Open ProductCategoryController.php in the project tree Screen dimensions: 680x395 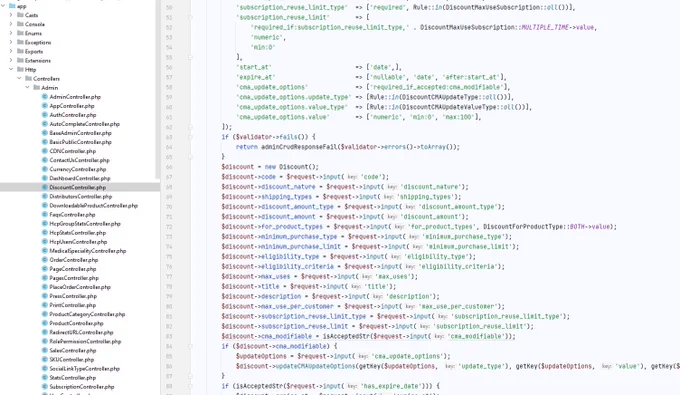point(87,314)
